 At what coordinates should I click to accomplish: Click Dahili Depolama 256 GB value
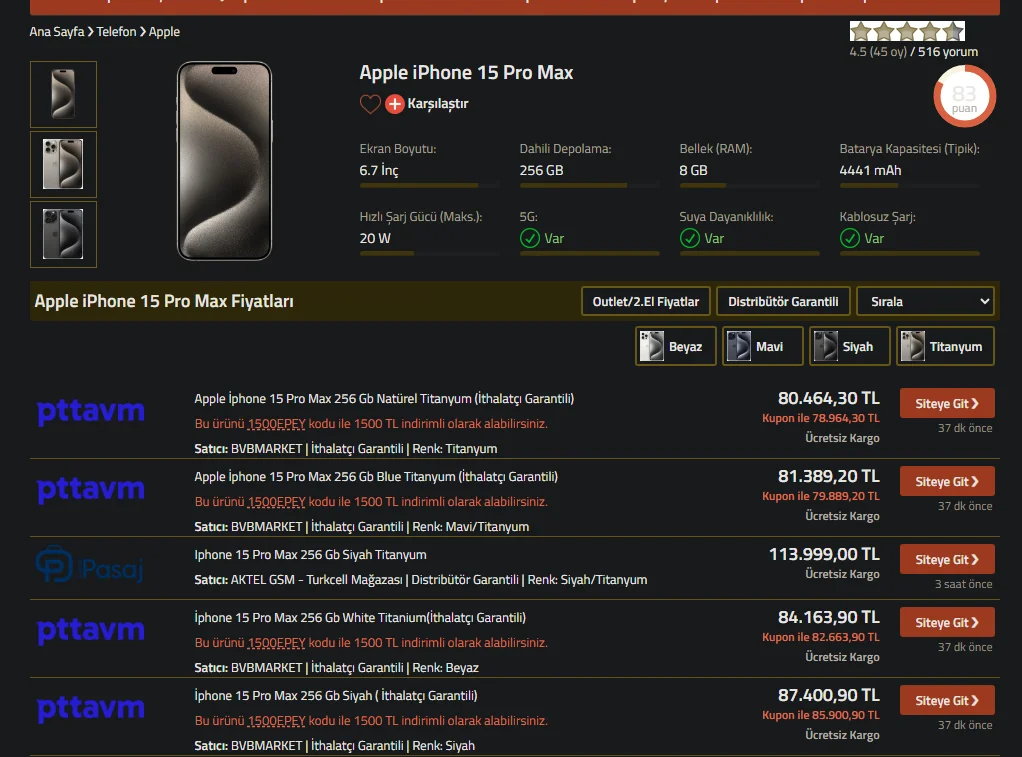click(x=541, y=170)
